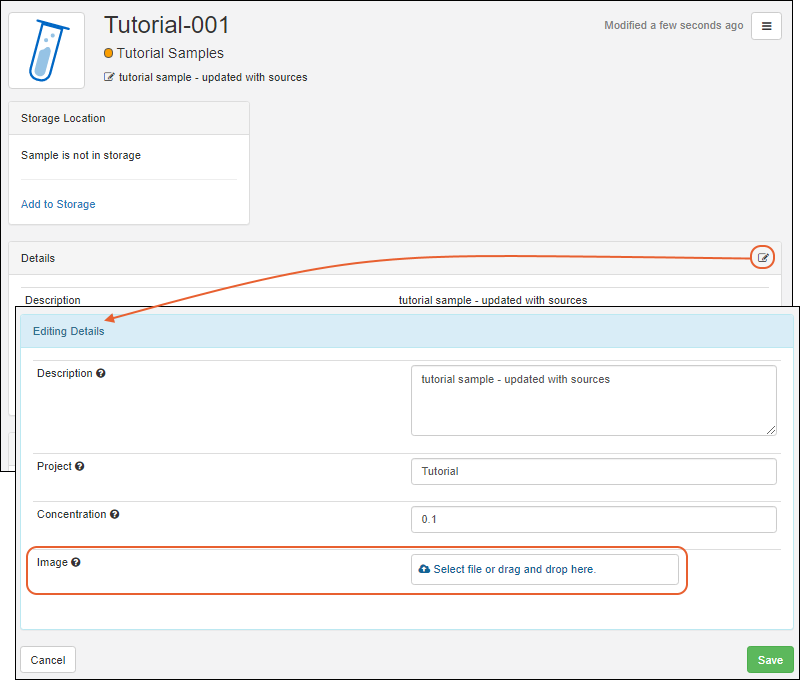Click the pencil icon beside sample description

coord(110,78)
